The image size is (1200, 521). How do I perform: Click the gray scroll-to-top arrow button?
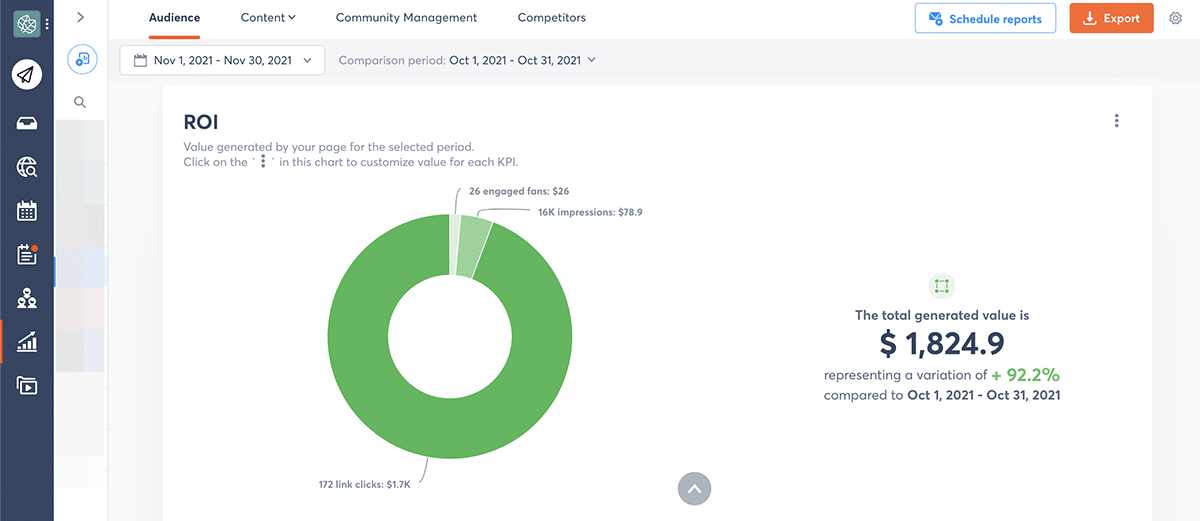[x=695, y=489]
